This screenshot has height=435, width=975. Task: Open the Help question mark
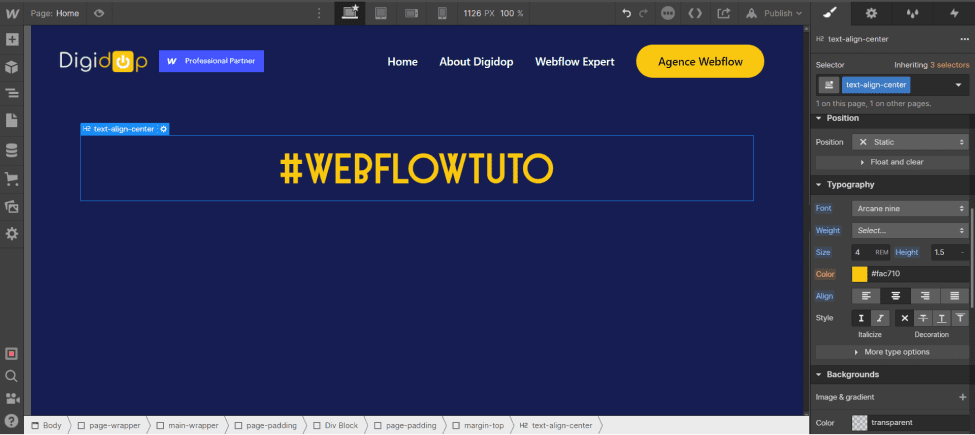11,420
